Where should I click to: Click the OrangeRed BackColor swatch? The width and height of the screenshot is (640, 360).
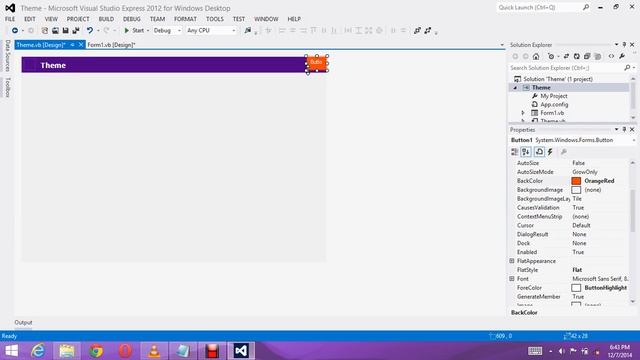coord(576,181)
